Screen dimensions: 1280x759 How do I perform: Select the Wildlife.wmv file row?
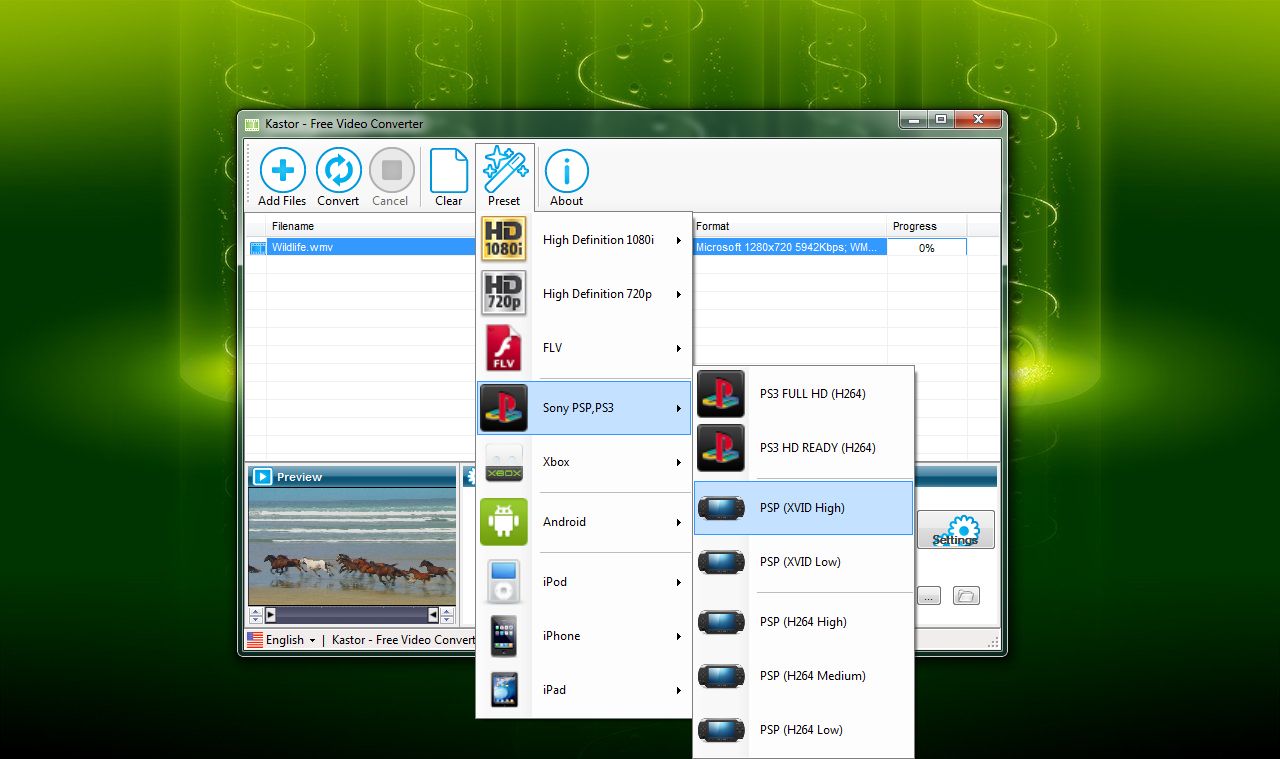[x=371, y=247]
